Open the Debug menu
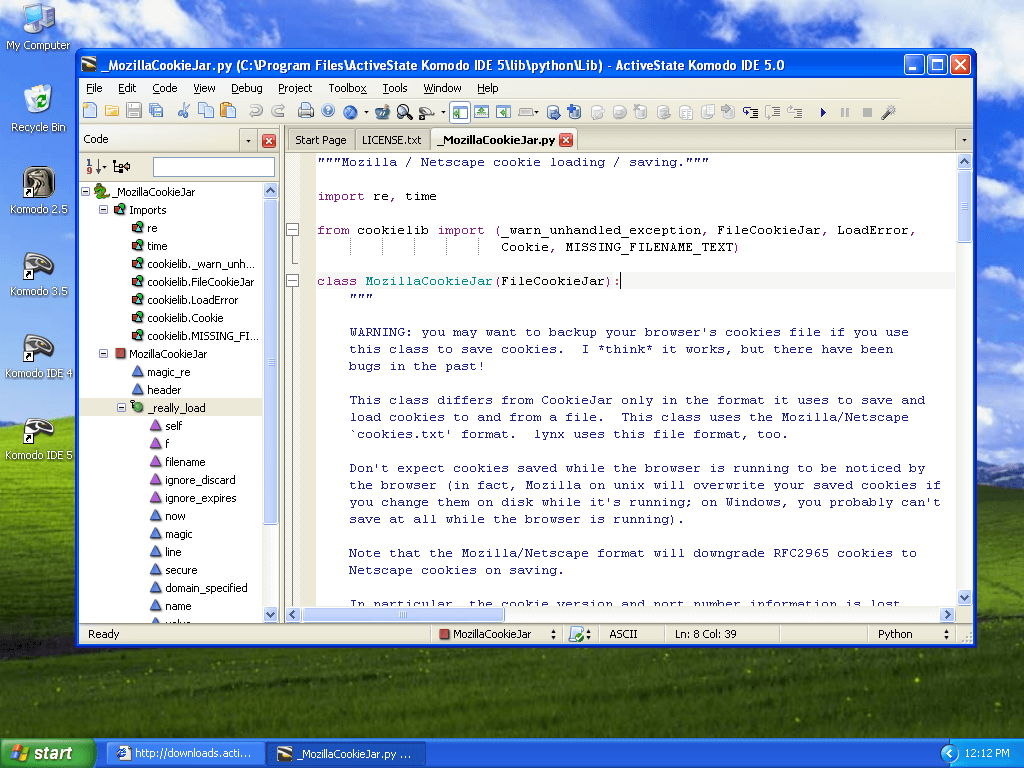This screenshot has width=1024, height=768. (247, 88)
